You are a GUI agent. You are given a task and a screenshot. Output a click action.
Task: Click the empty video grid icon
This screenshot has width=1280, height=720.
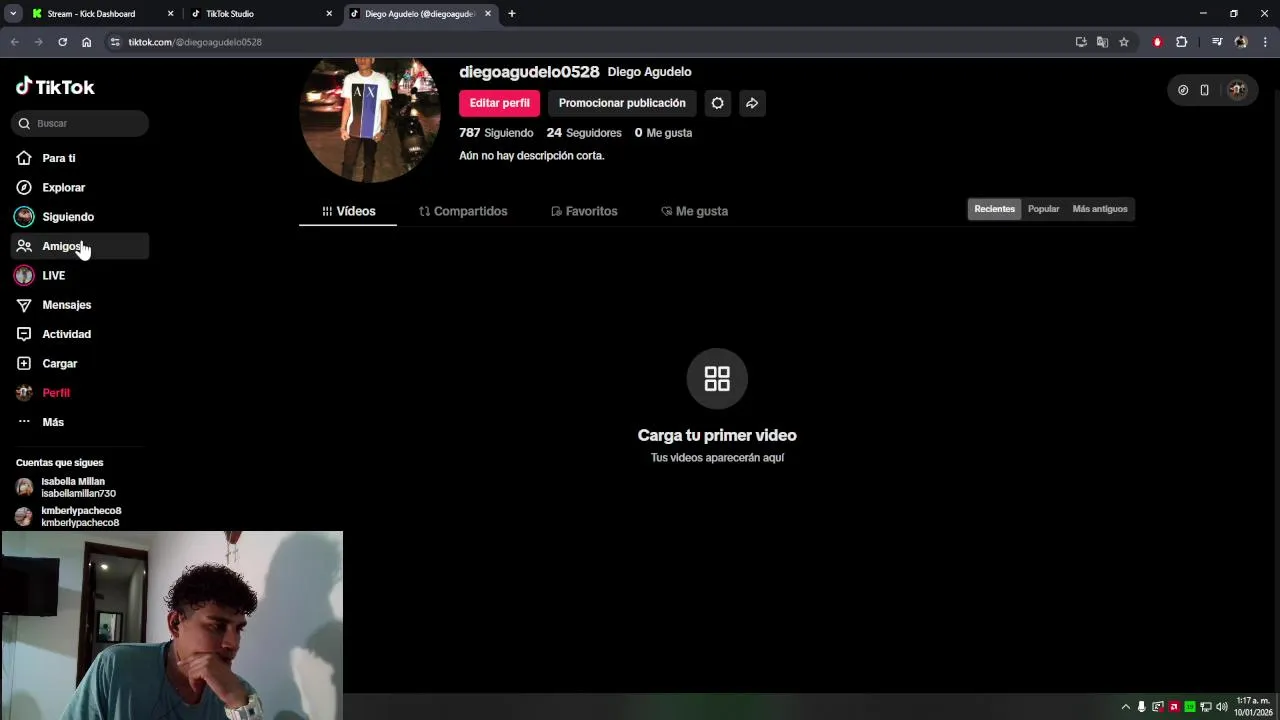coord(717,379)
